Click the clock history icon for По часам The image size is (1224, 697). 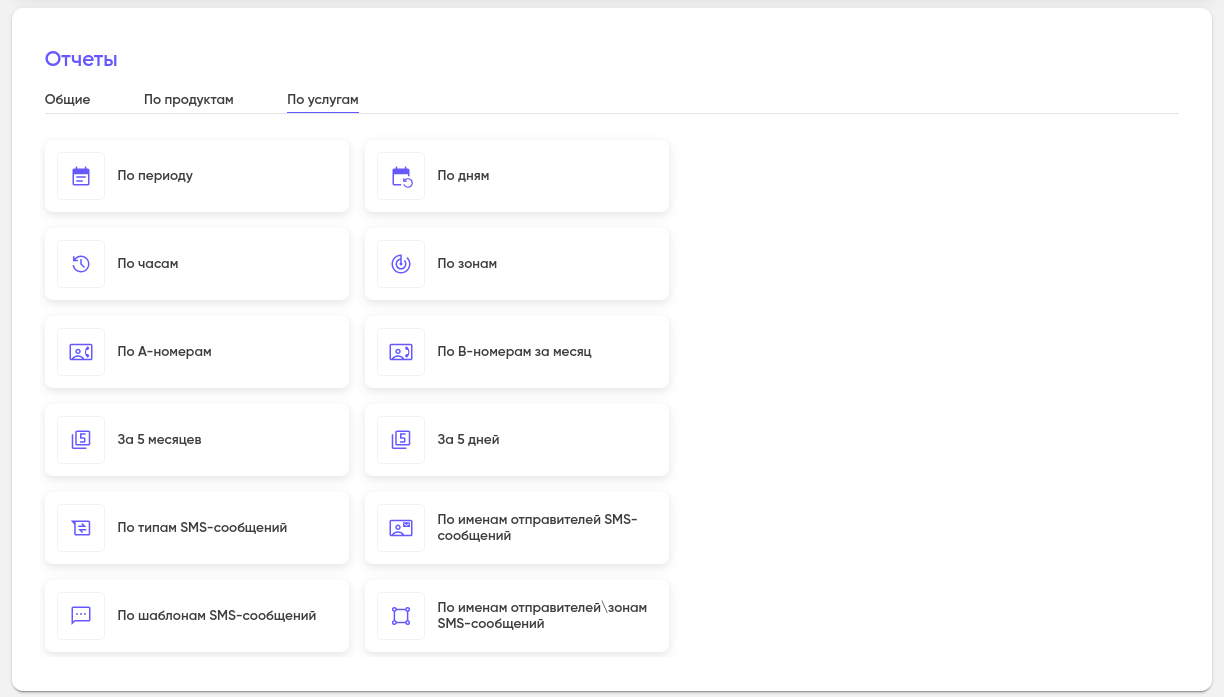click(x=81, y=264)
